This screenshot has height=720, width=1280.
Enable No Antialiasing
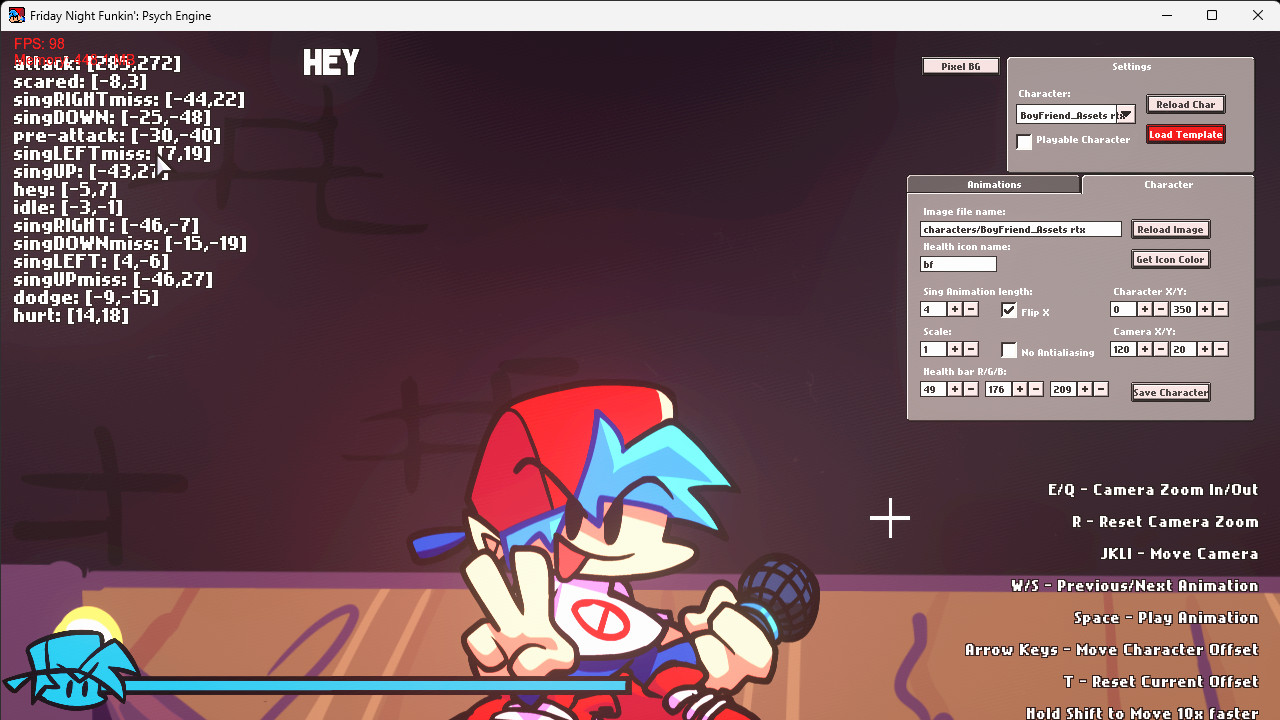tap(1009, 350)
